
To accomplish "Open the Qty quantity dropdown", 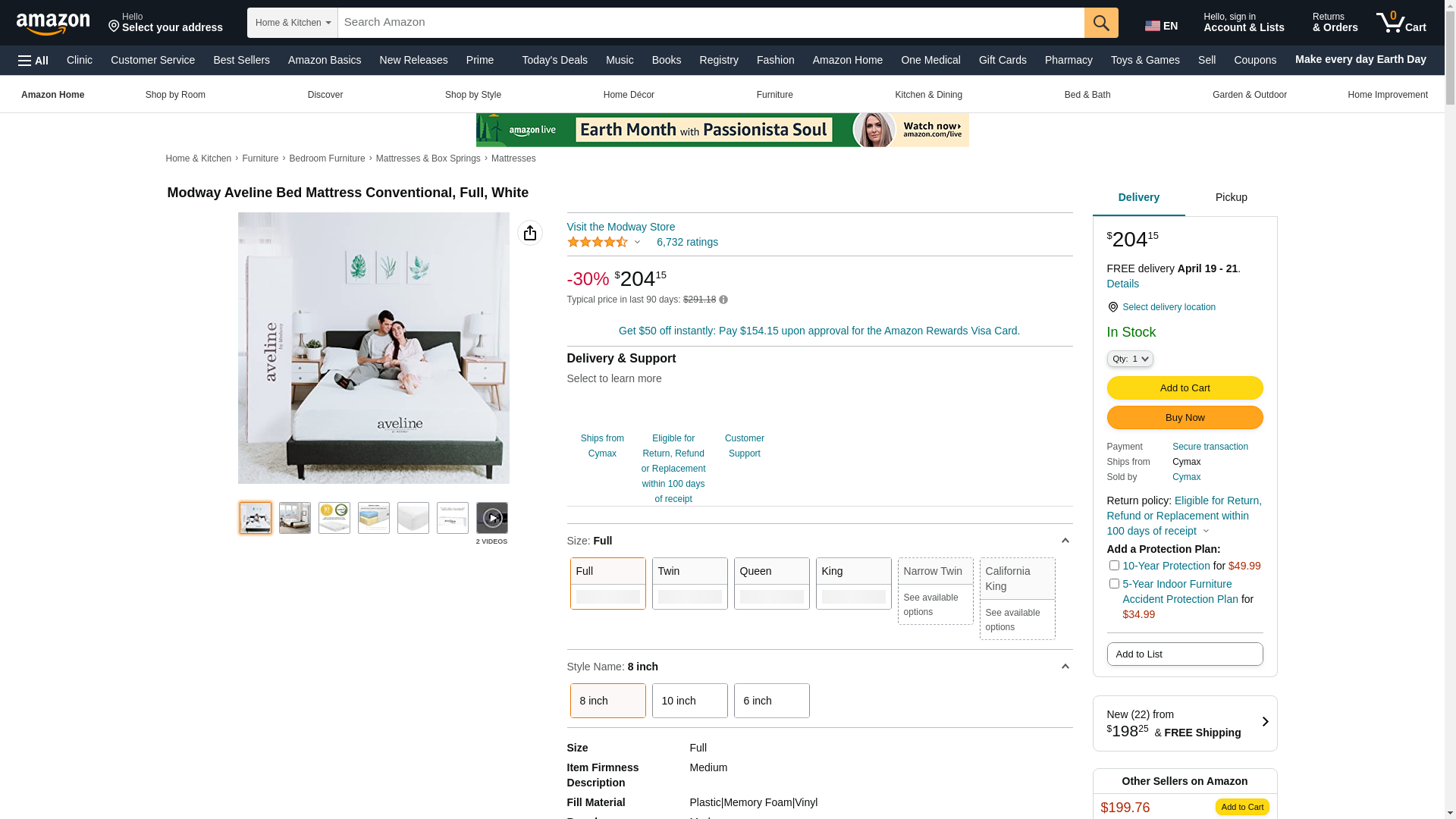I will [x=1129, y=359].
